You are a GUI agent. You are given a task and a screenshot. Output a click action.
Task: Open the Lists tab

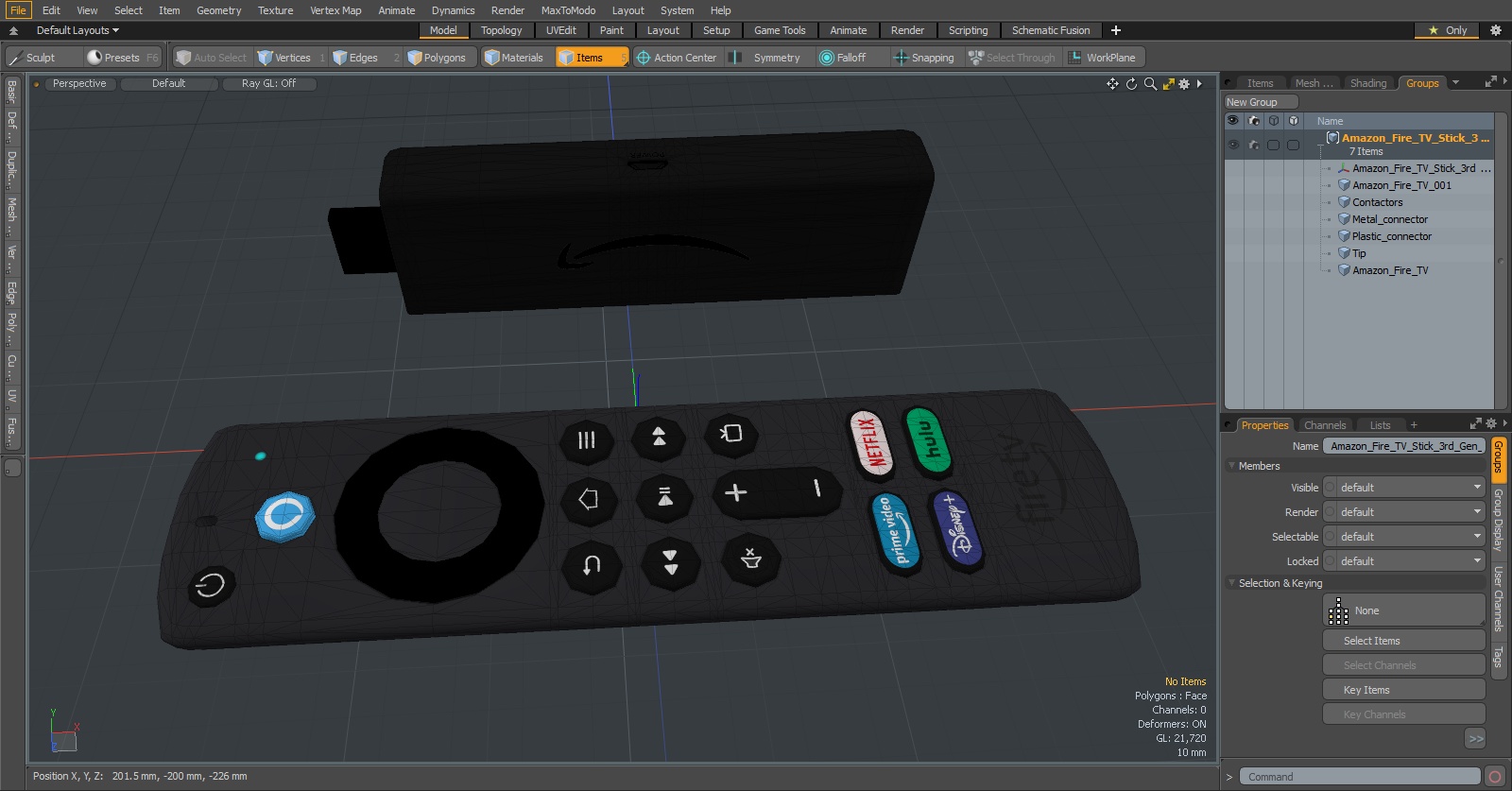coord(1381,425)
